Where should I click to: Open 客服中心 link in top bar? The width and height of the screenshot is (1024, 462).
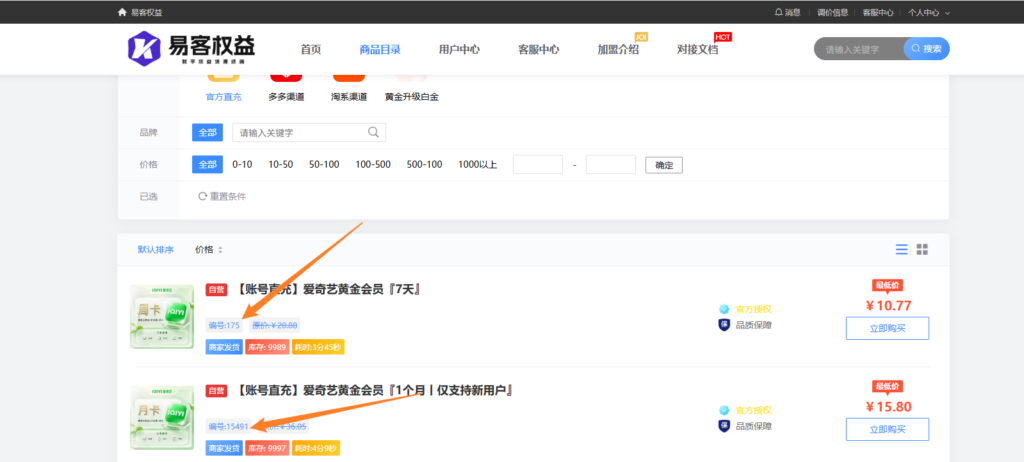(878, 12)
